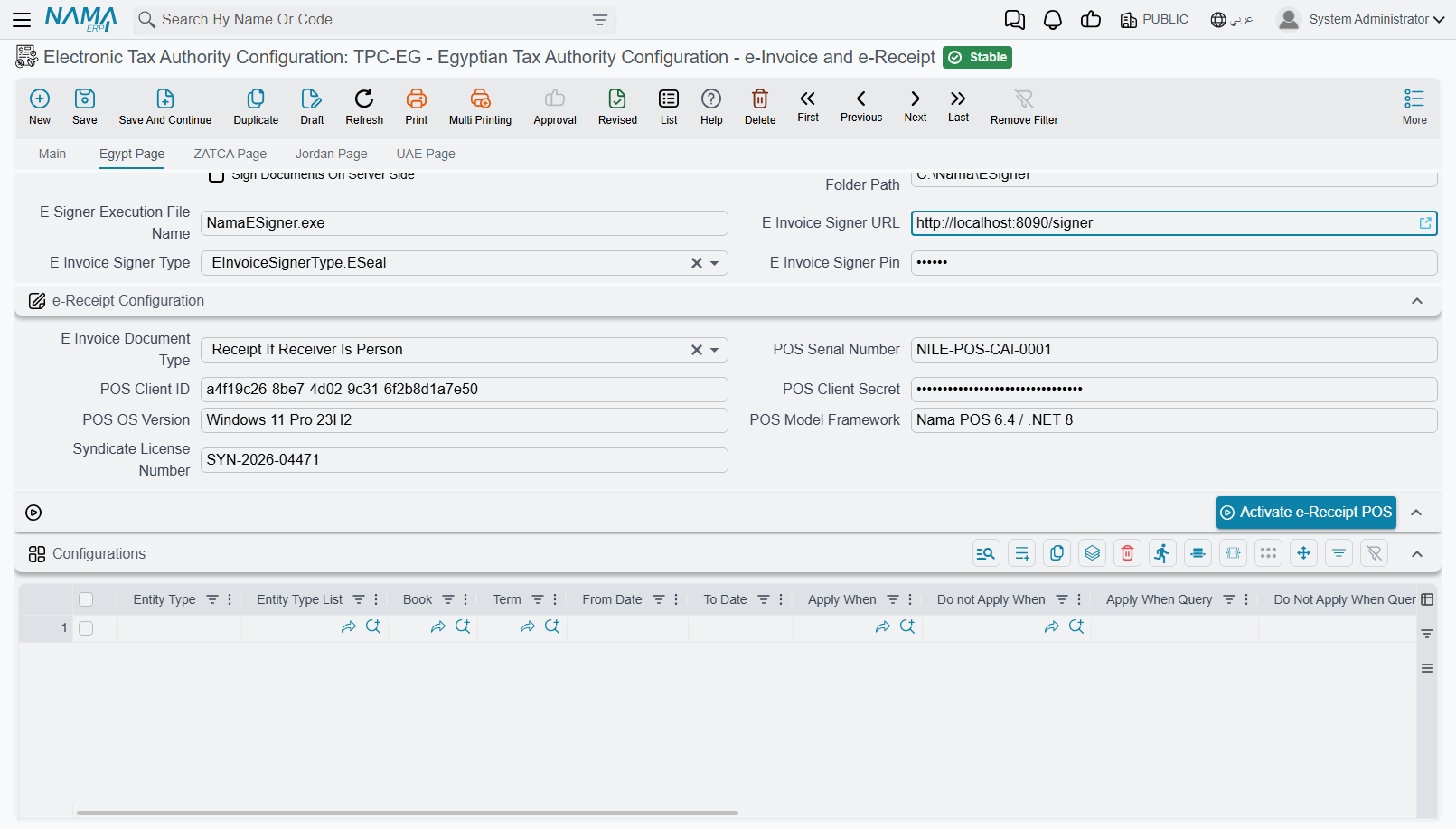Open the To Date column menu
Image resolution: width=1456 pixels, height=829 pixels.
coord(781,599)
